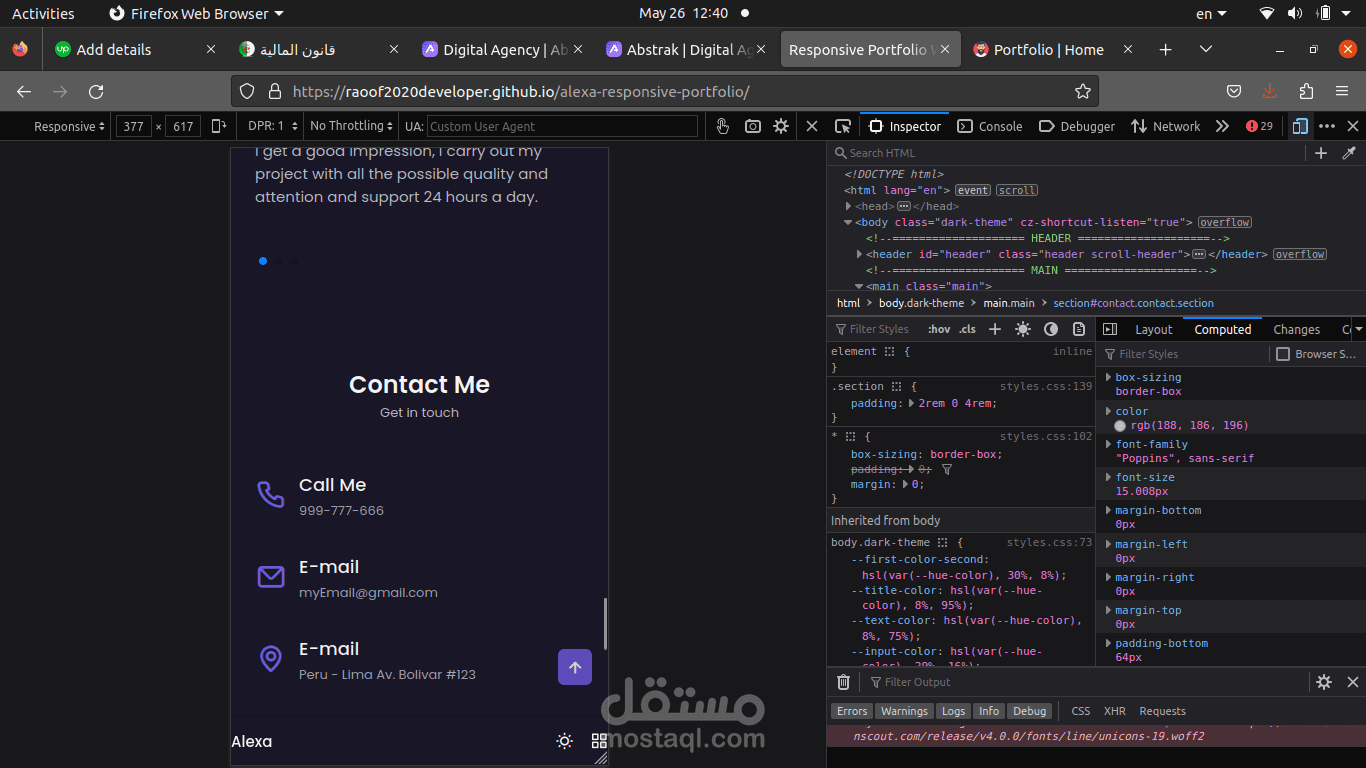This screenshot has width=1366, height=768.
Task: Open the Responsive device dropdown
Action: 70,127
